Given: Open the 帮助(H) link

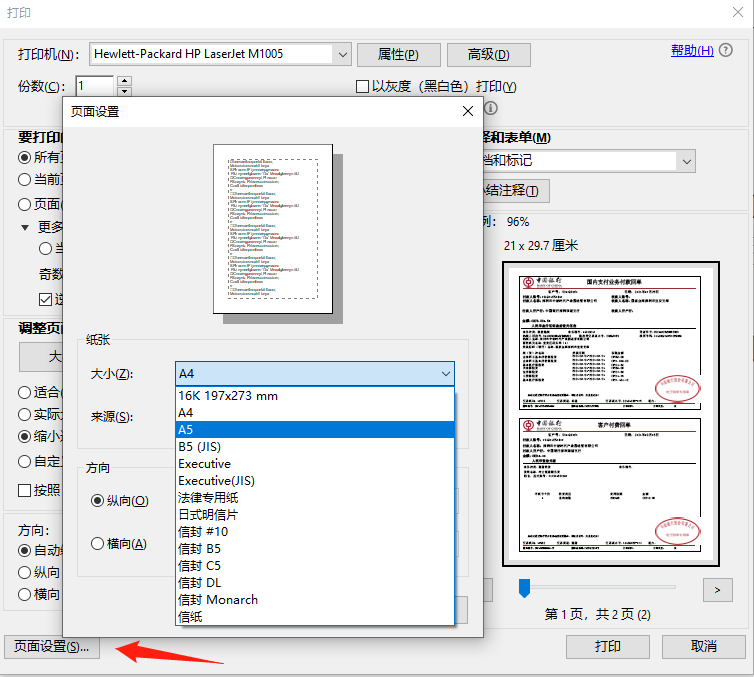Looking at the screenshot, I should 692,50.
